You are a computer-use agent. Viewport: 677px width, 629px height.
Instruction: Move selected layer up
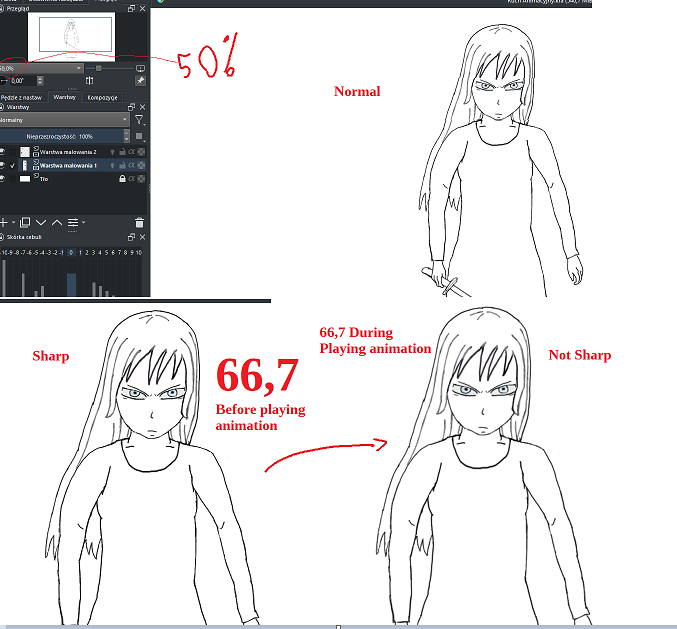coord(57,222)
